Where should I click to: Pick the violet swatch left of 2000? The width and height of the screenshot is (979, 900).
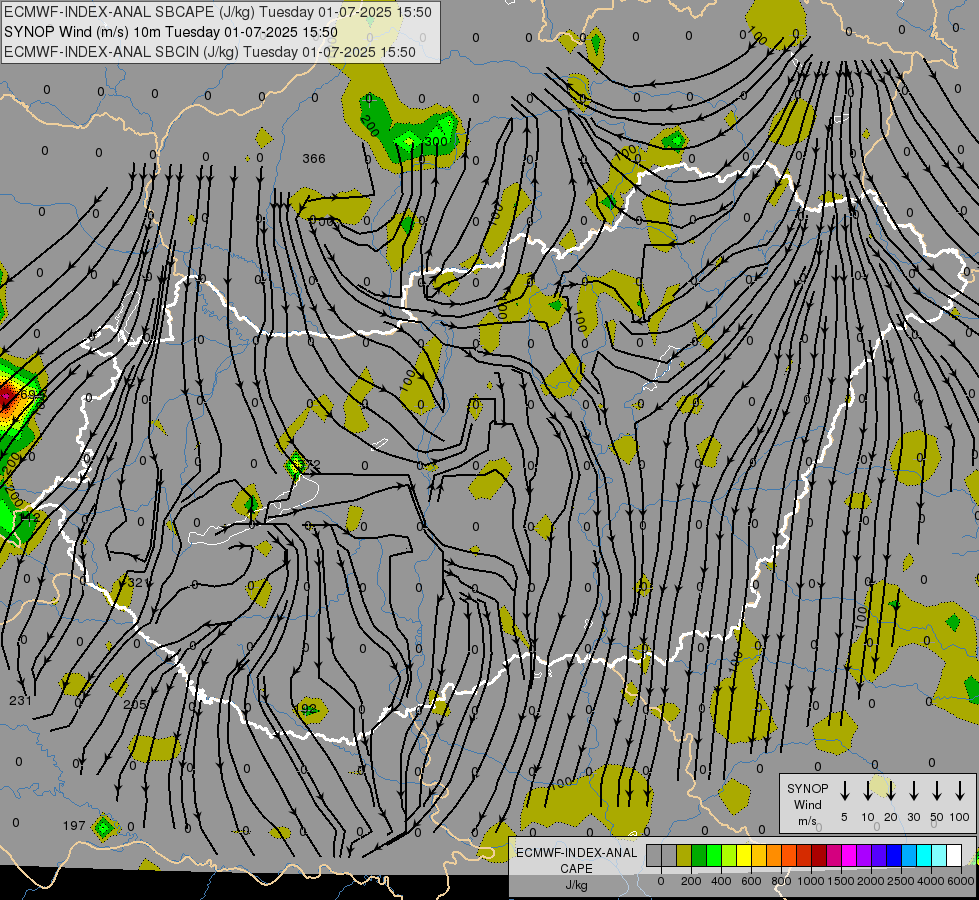coord(864,855)
